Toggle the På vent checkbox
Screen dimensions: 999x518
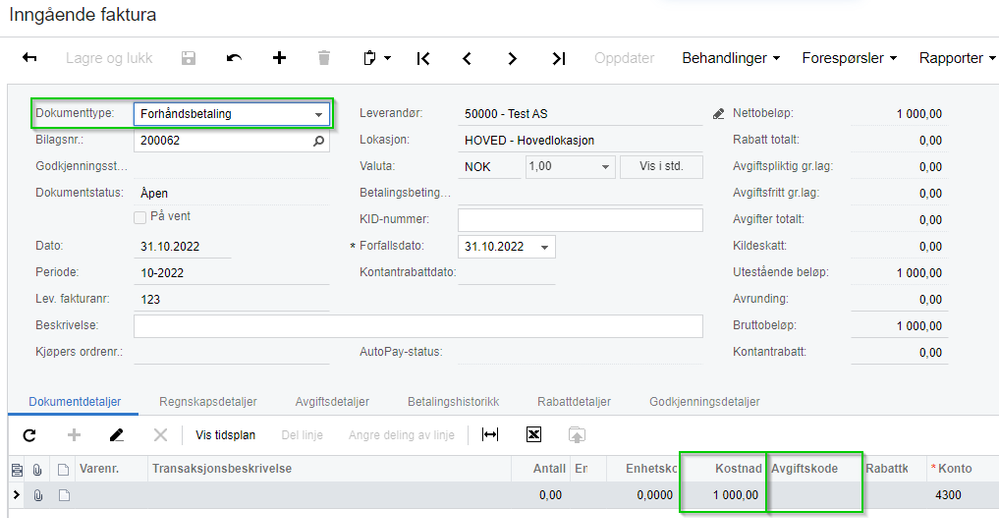[x=140, y=218]
